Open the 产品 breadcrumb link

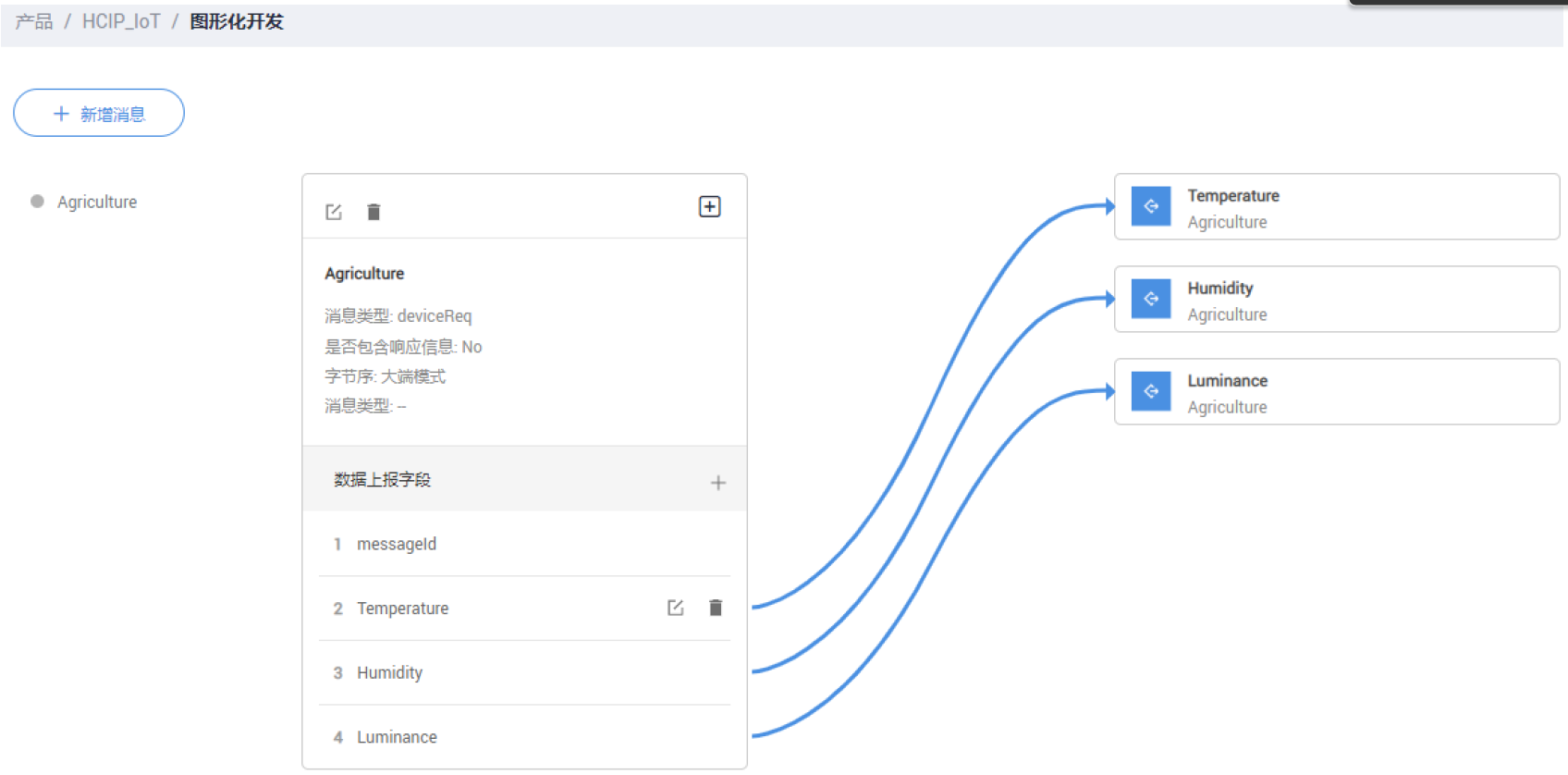click(x=34, y=21)
